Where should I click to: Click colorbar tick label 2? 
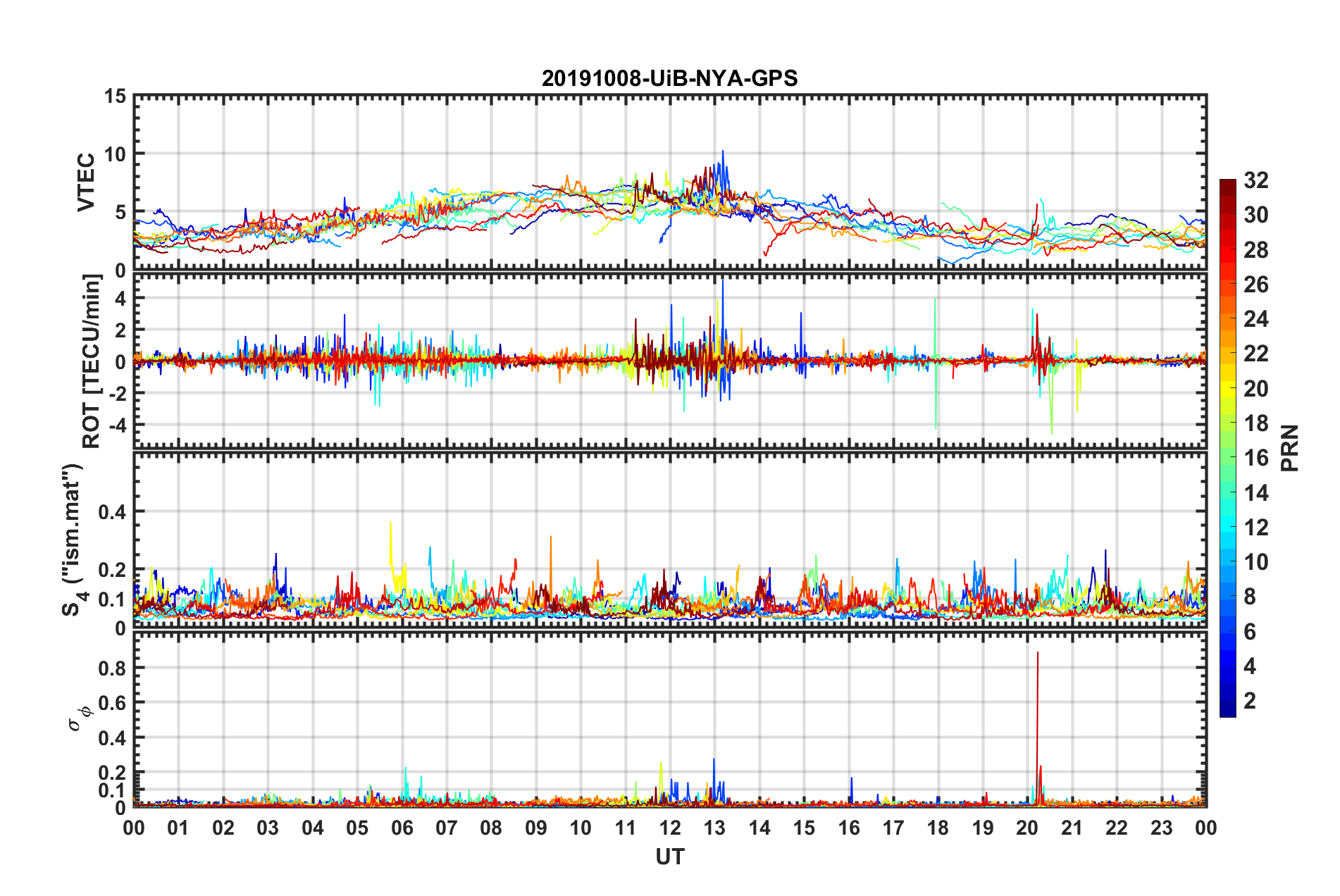(1250, 700)
